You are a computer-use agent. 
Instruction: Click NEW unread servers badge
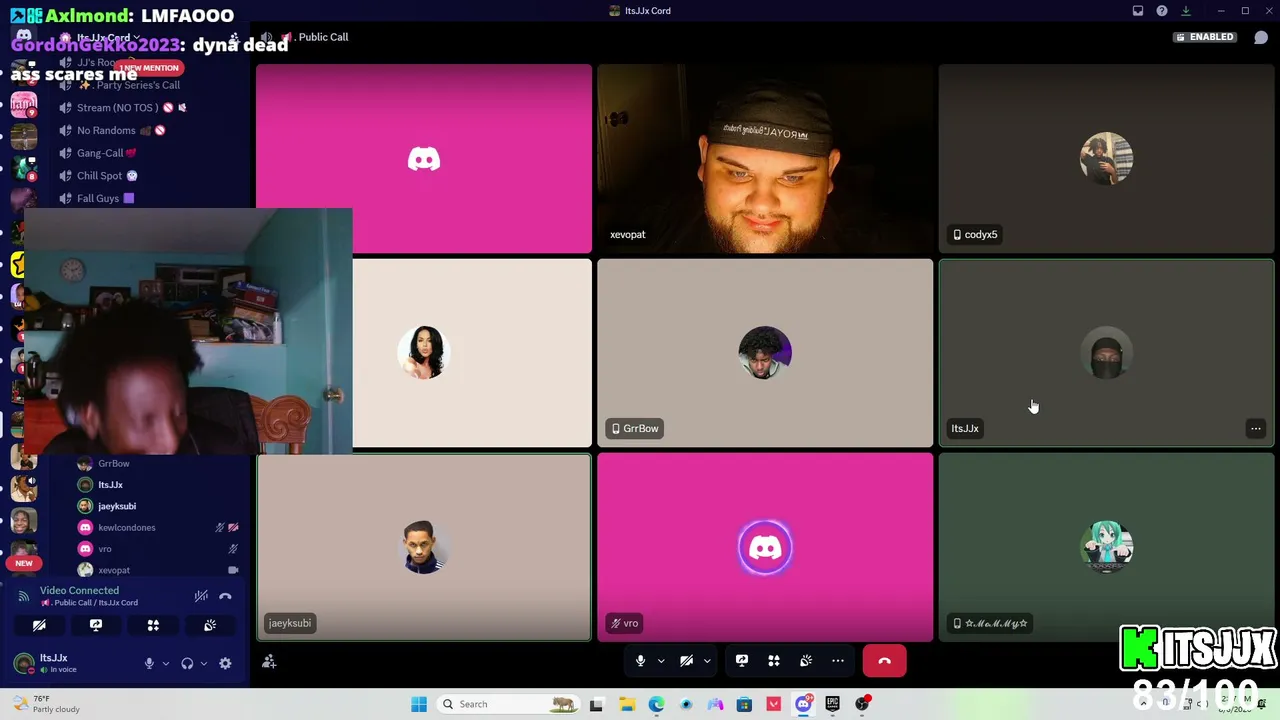click(x=24, y=563)
